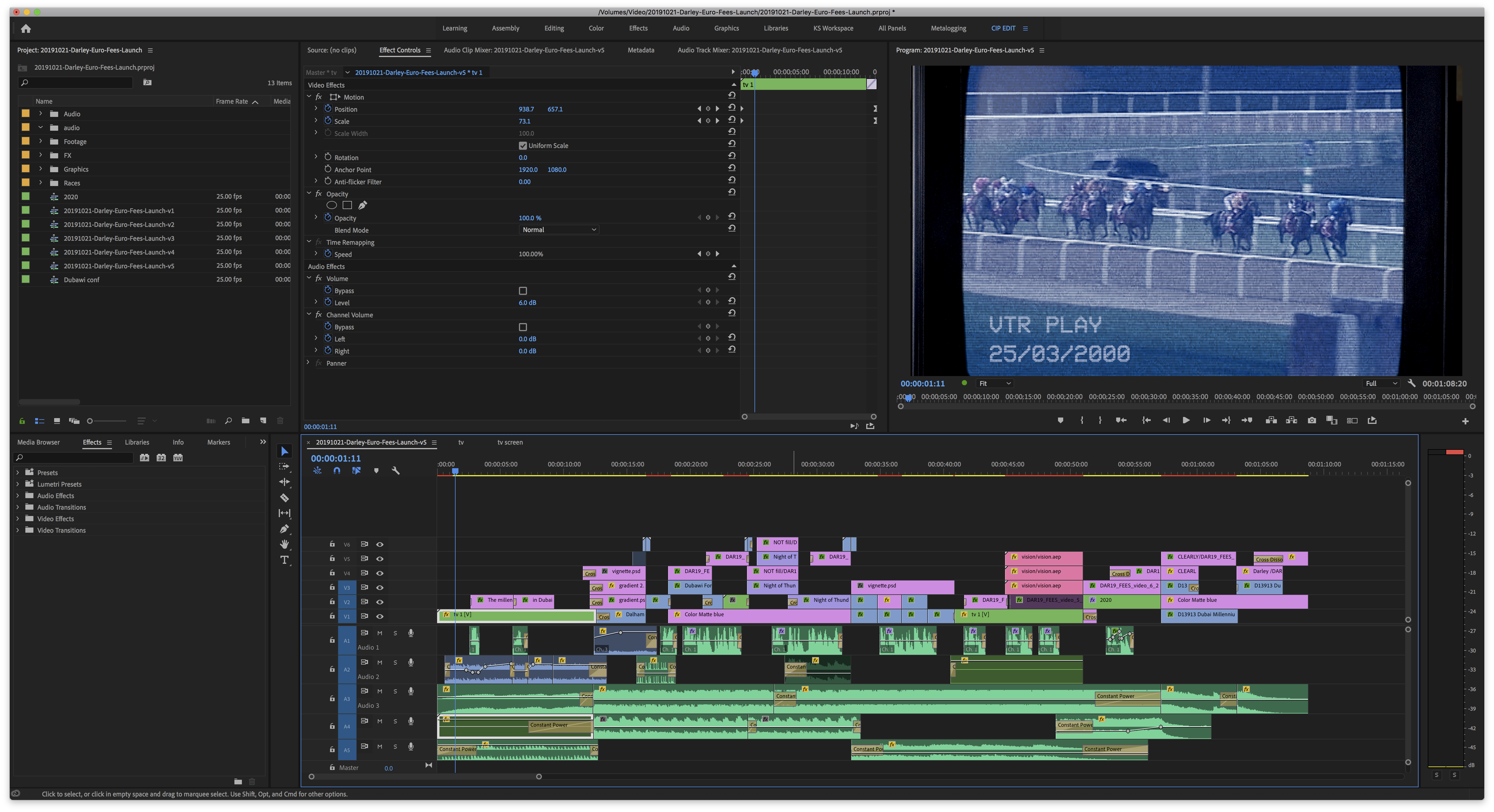Toggle Snap in the timeline

[336, 471]
